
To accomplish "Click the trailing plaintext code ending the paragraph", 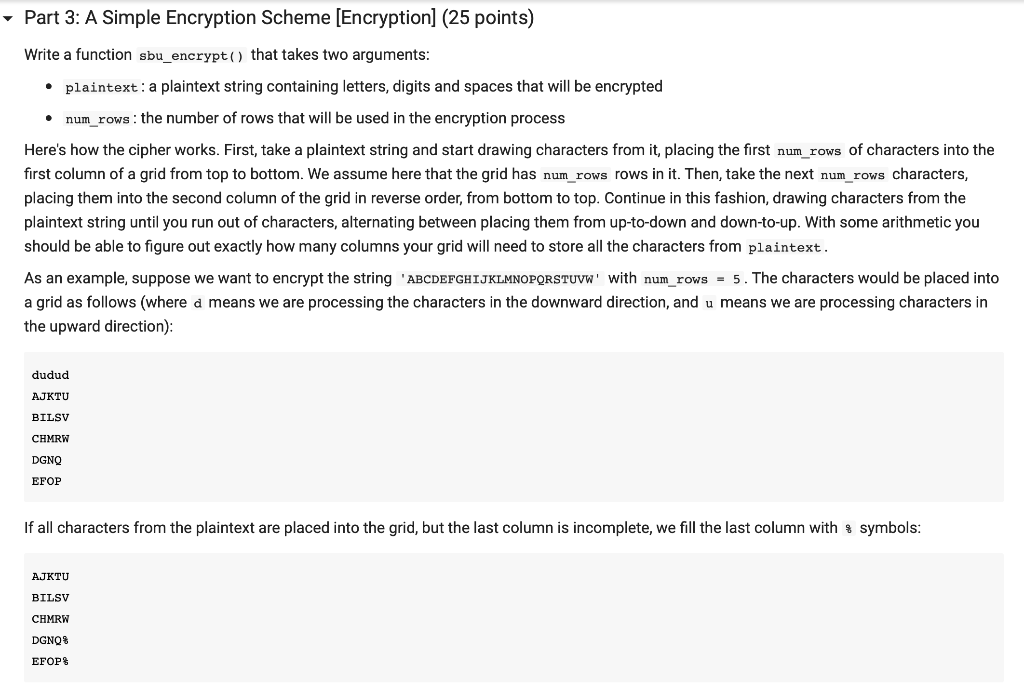I will click(784, 248).
